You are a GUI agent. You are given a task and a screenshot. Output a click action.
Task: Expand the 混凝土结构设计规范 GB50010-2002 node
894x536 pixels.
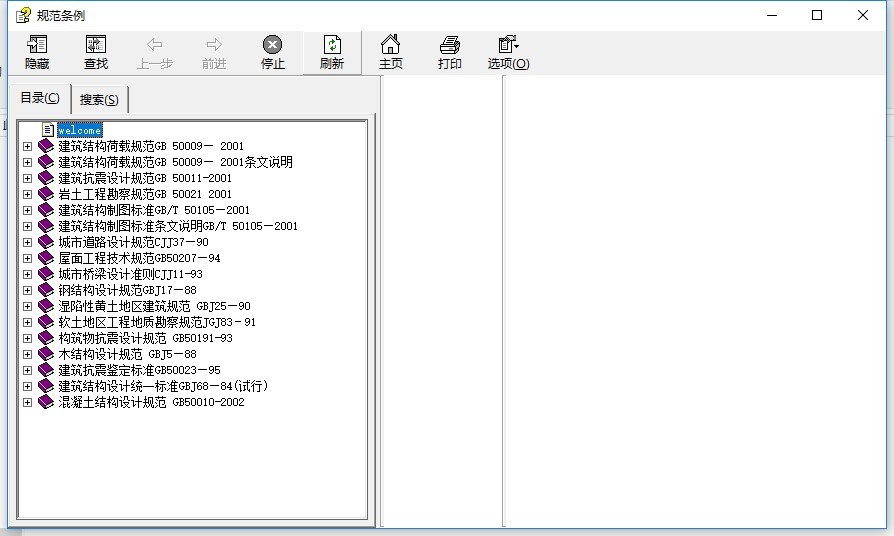(x=27, y=402)
